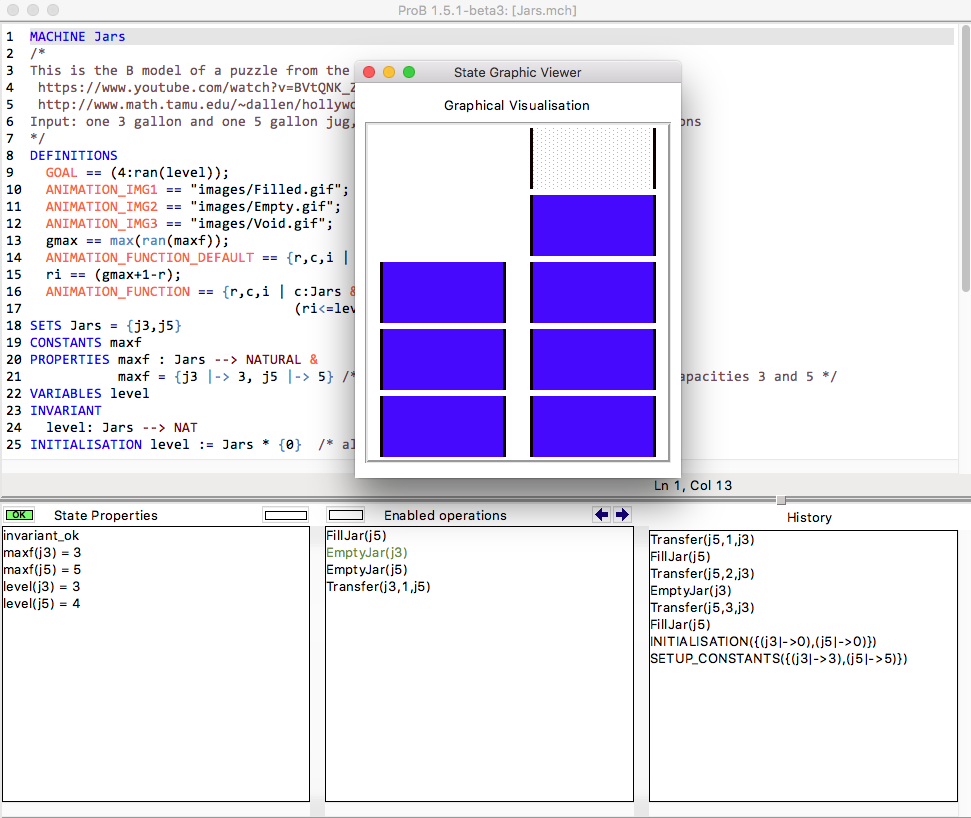Select level(j5) = 4 in State Properties

point(42,604)
